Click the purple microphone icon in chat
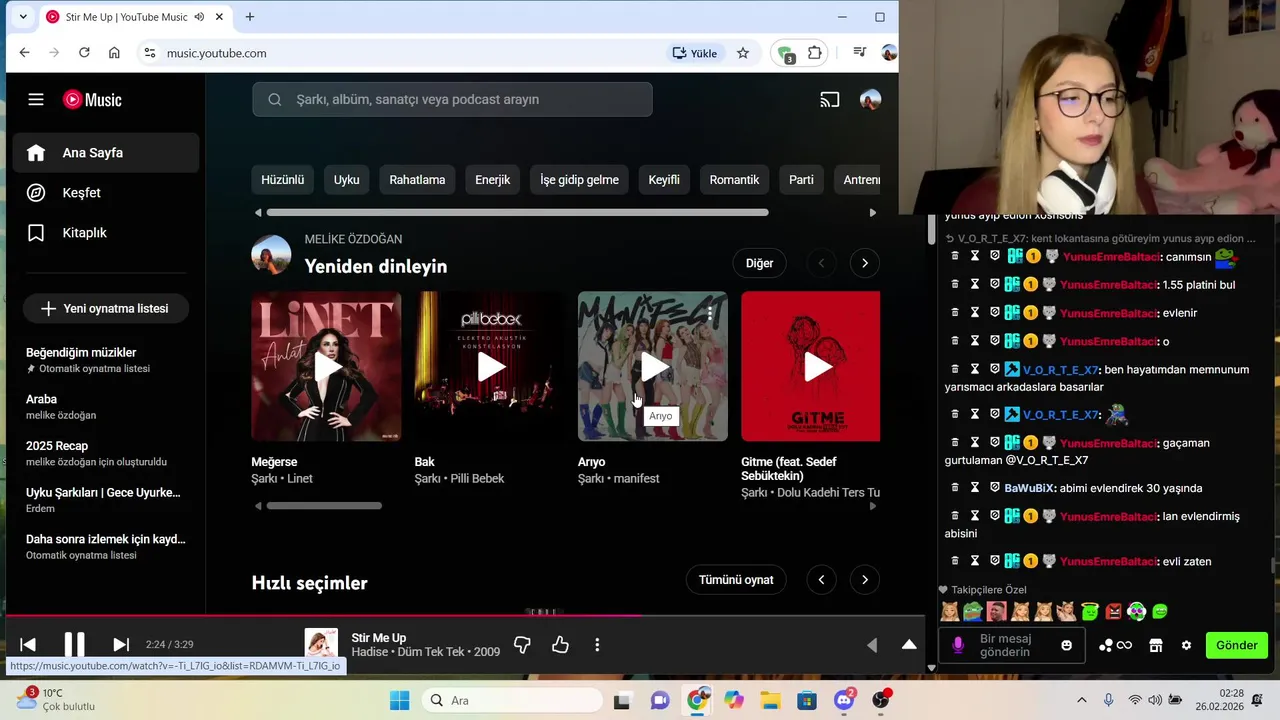Screen dimensions: 1280x720 [958, 646]
